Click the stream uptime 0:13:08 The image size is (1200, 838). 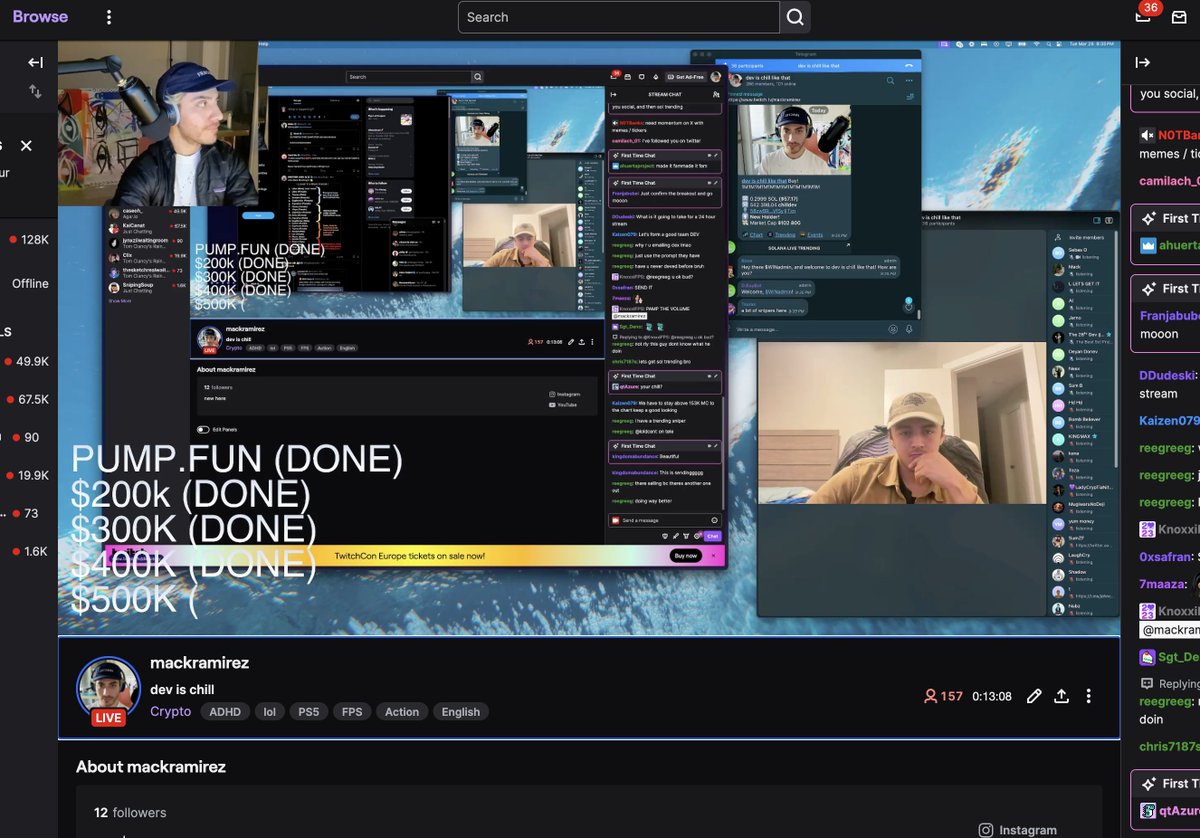click(x=992, y=696)
